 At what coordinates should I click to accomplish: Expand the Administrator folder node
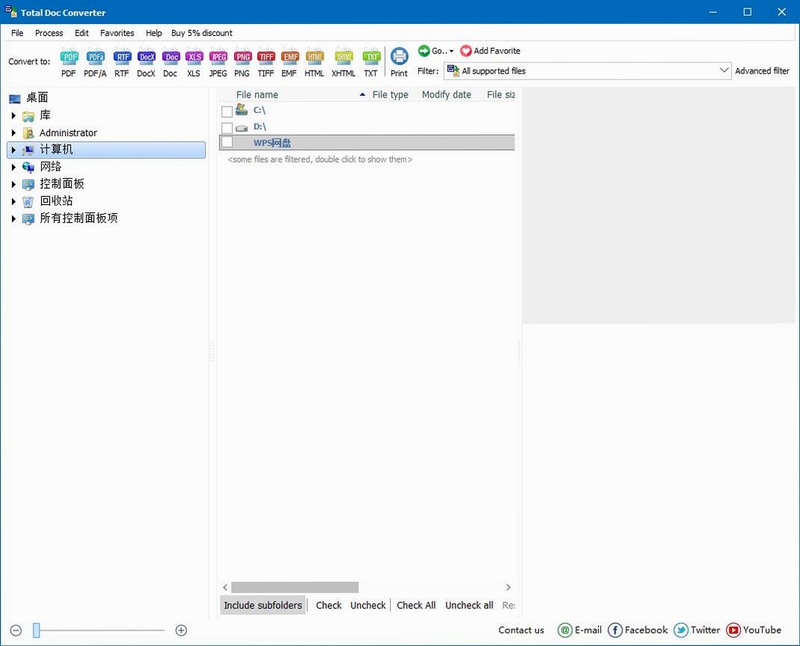click(x=14, y=133)
